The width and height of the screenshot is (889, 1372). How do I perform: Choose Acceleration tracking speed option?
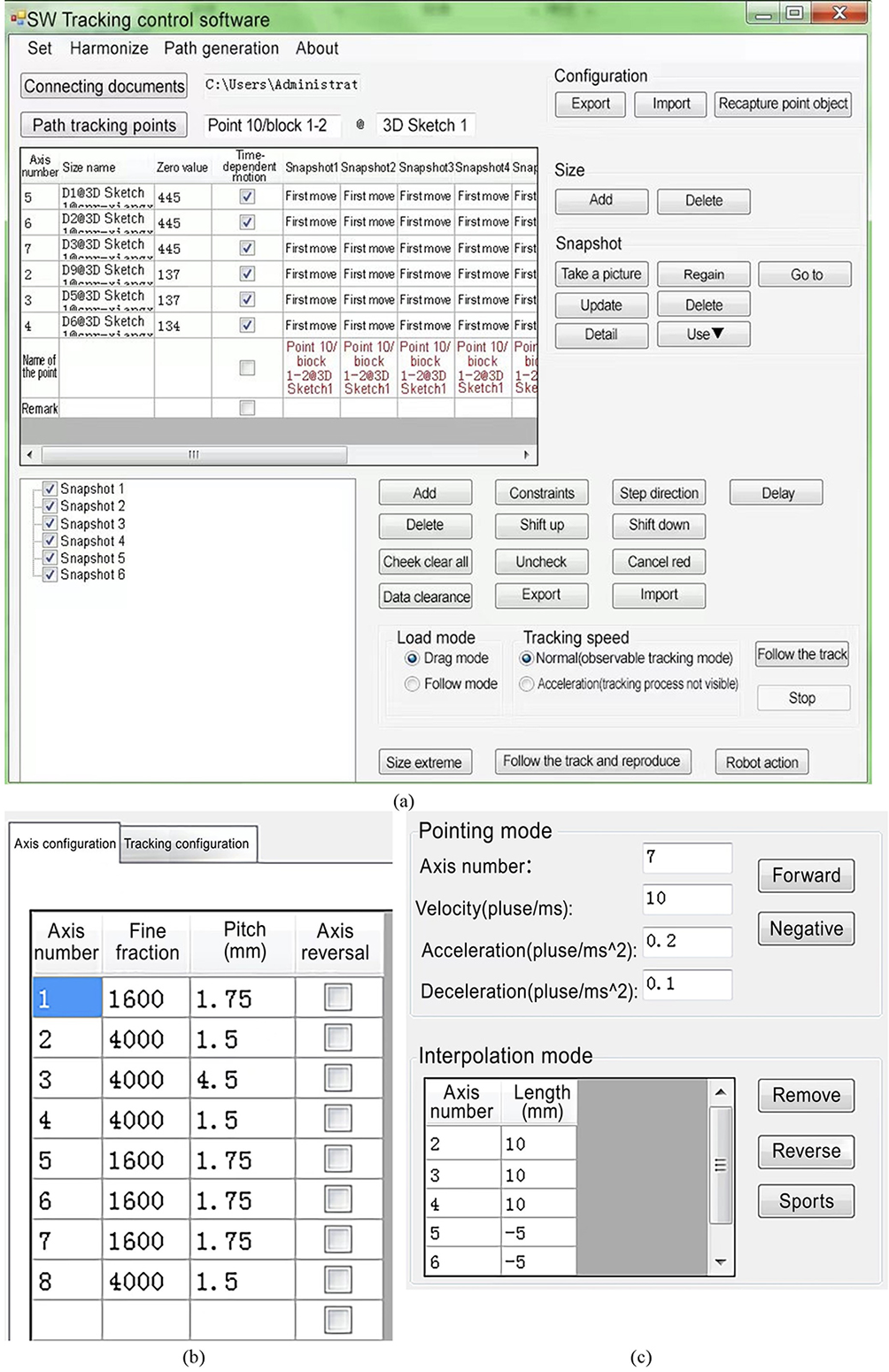(527, 684)
